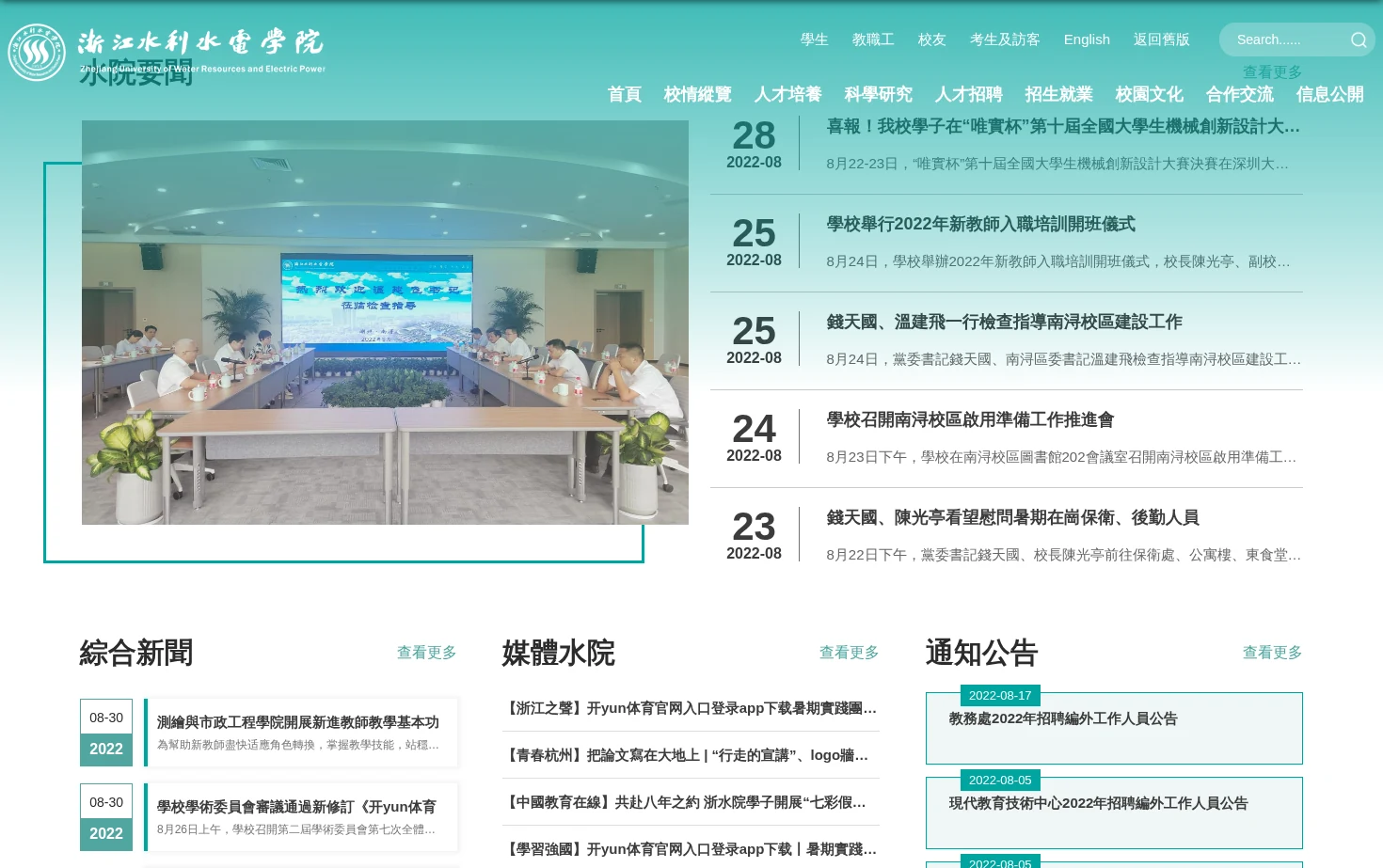Click the search magnifier icon
This screenshot has height=868, width=1383.
pyautogui.click(x=1358, y=39)
